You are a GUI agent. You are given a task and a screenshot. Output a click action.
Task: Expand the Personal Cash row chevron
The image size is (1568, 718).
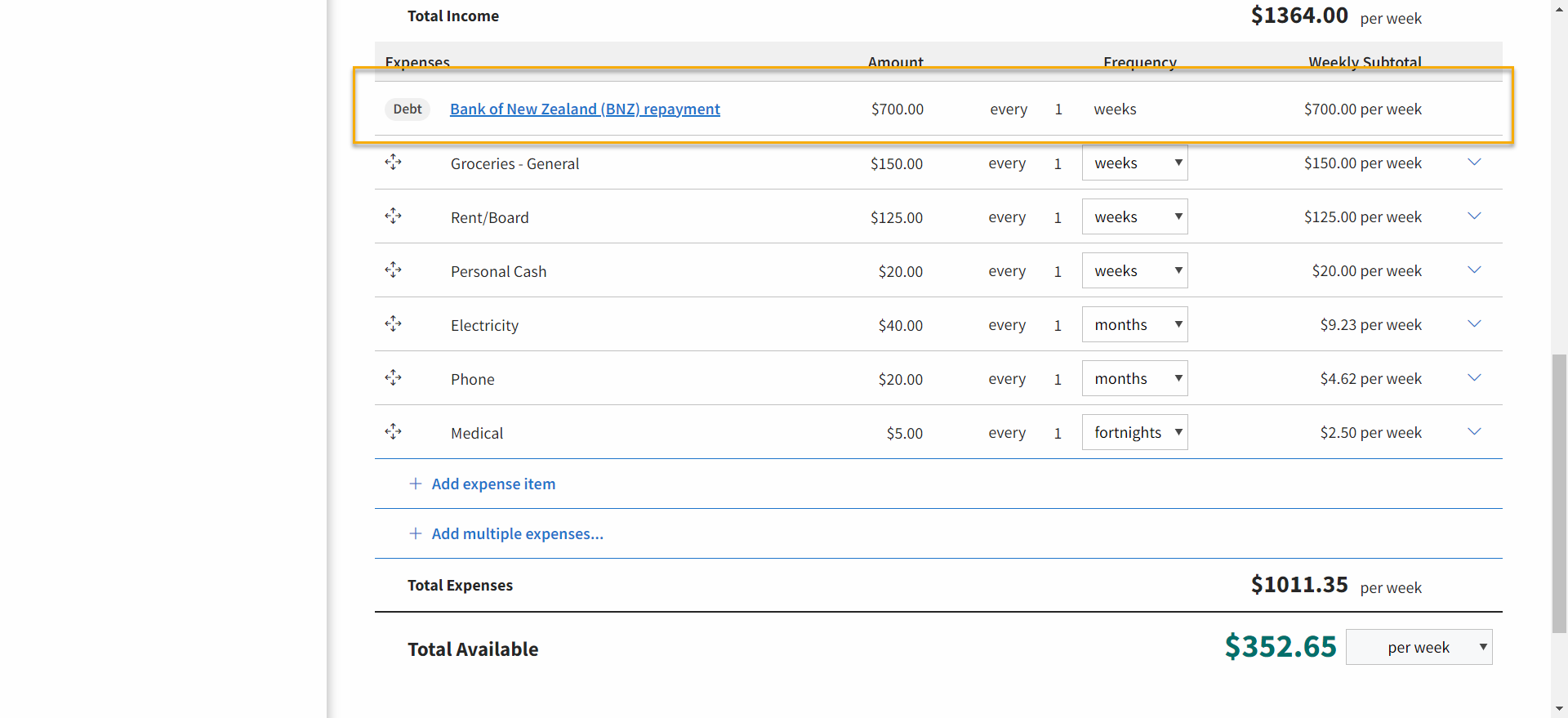click(1474, 270)
